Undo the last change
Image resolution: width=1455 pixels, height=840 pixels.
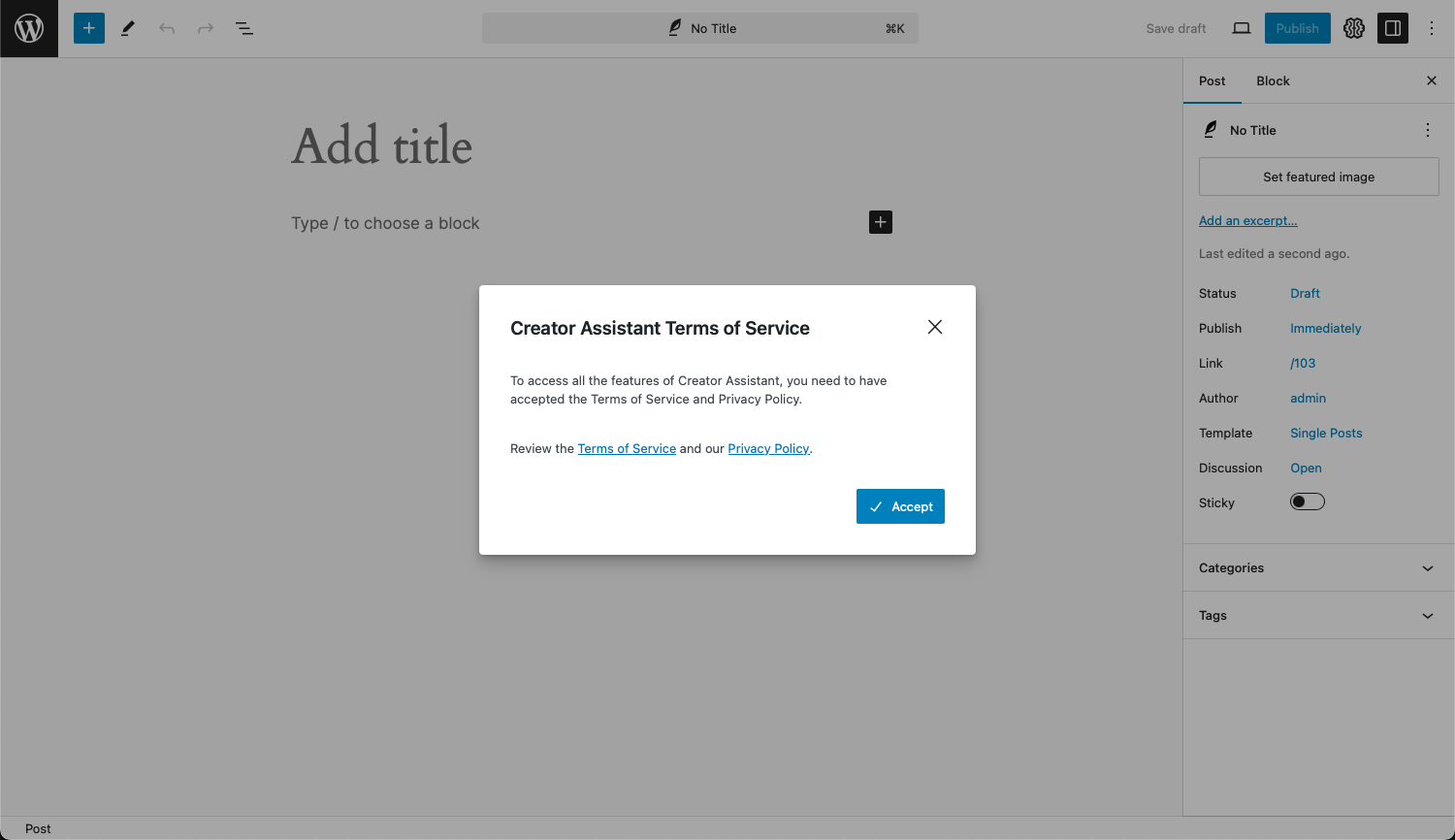tap(167, 28)
